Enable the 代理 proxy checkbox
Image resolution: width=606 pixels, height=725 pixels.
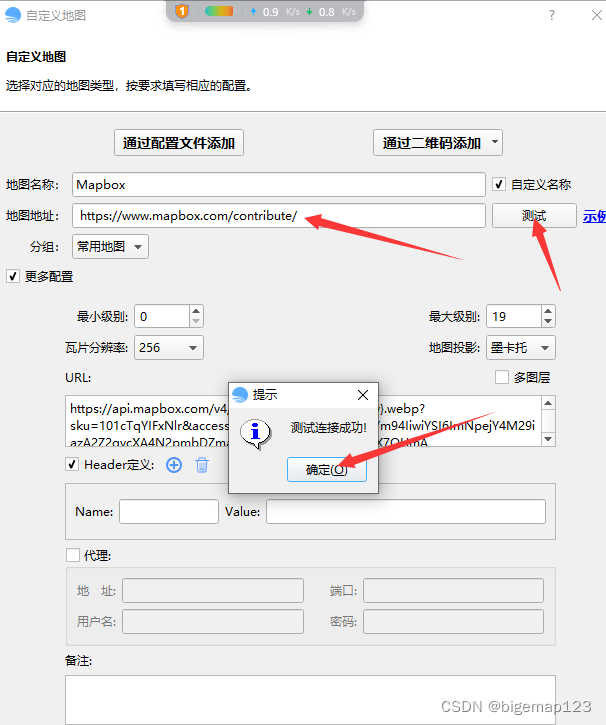coord(73,555)
